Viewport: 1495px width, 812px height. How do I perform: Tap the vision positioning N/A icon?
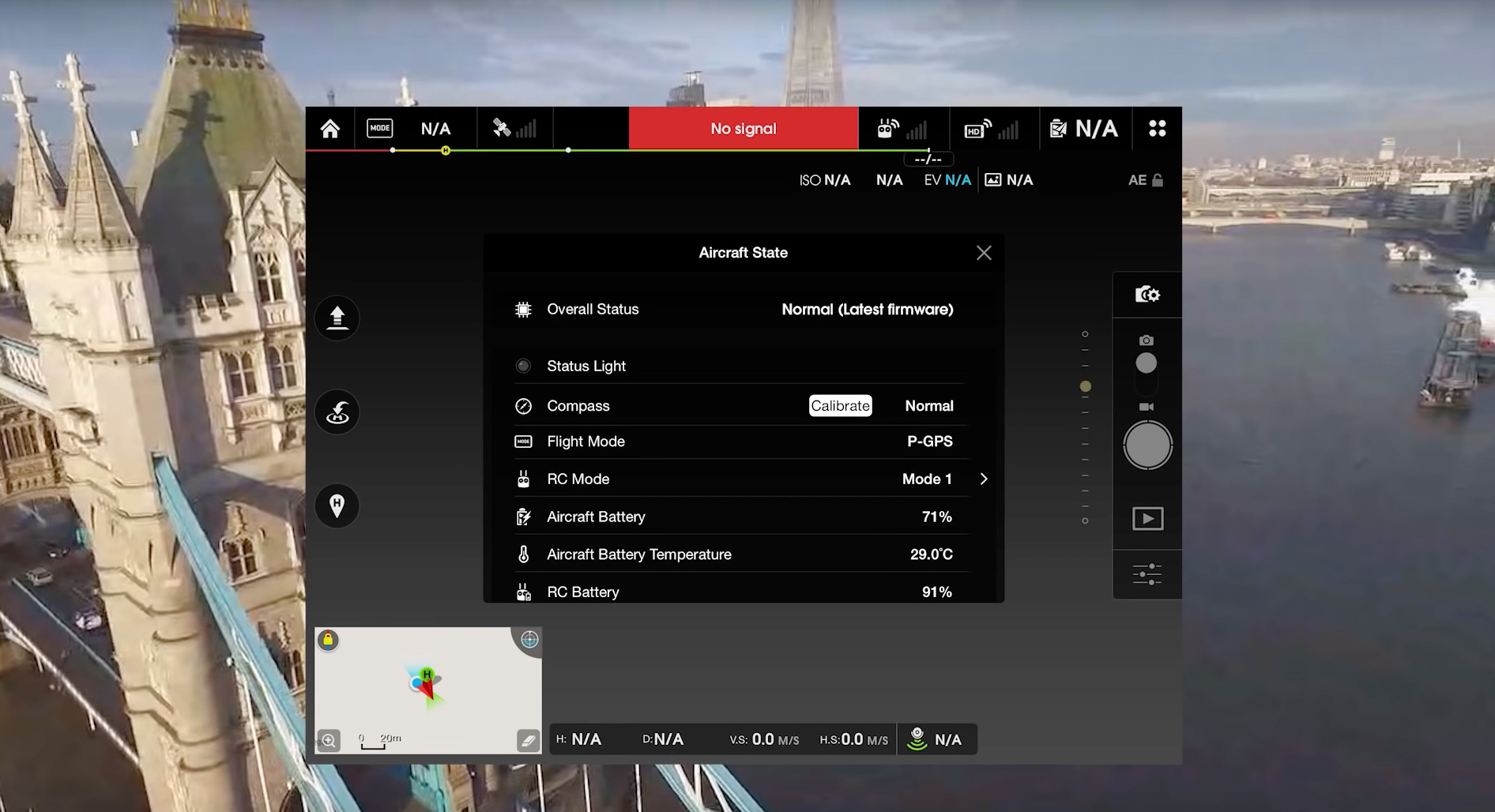click(917, 739)
